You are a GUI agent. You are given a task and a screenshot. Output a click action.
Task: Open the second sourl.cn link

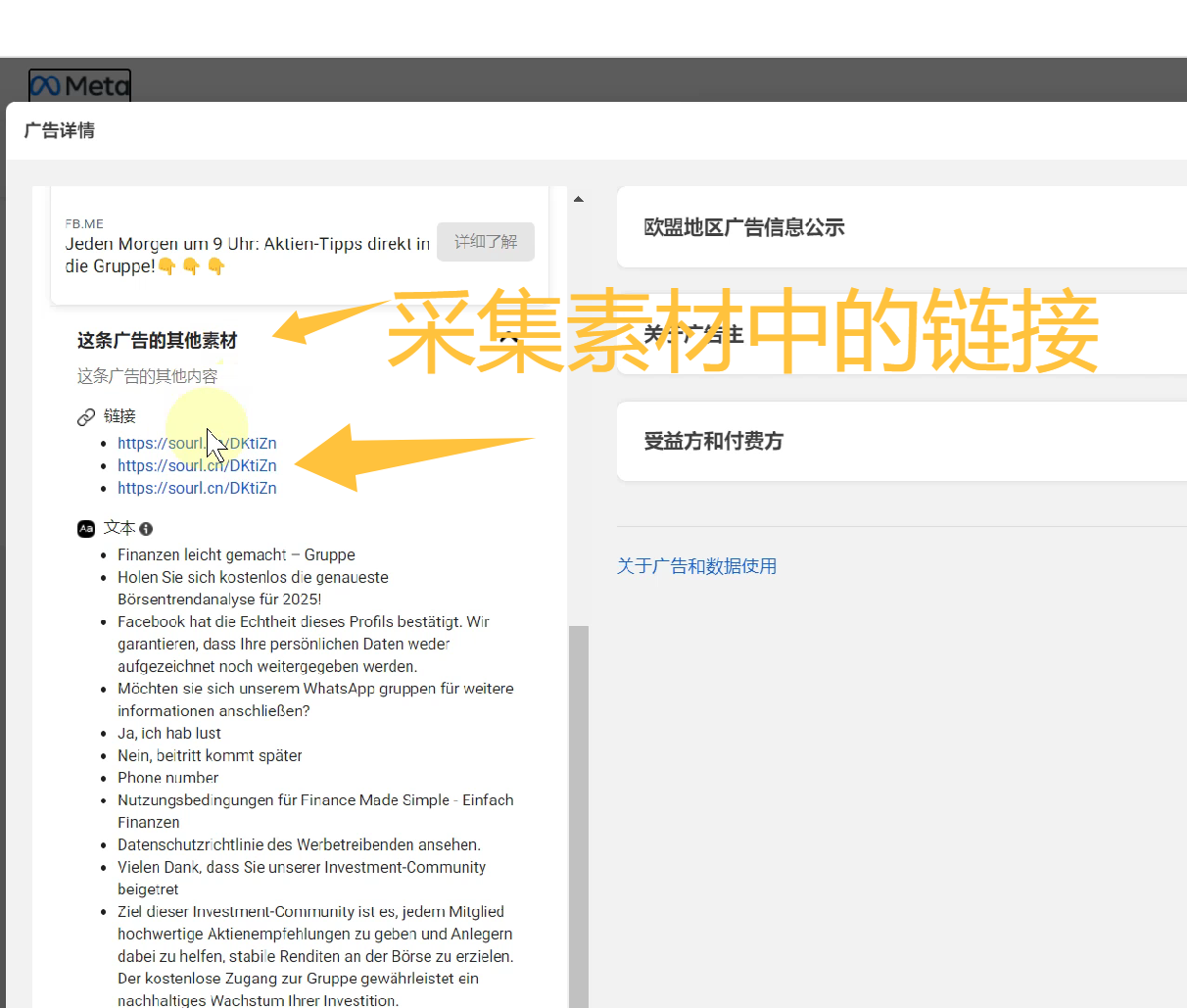pos(197,466)
